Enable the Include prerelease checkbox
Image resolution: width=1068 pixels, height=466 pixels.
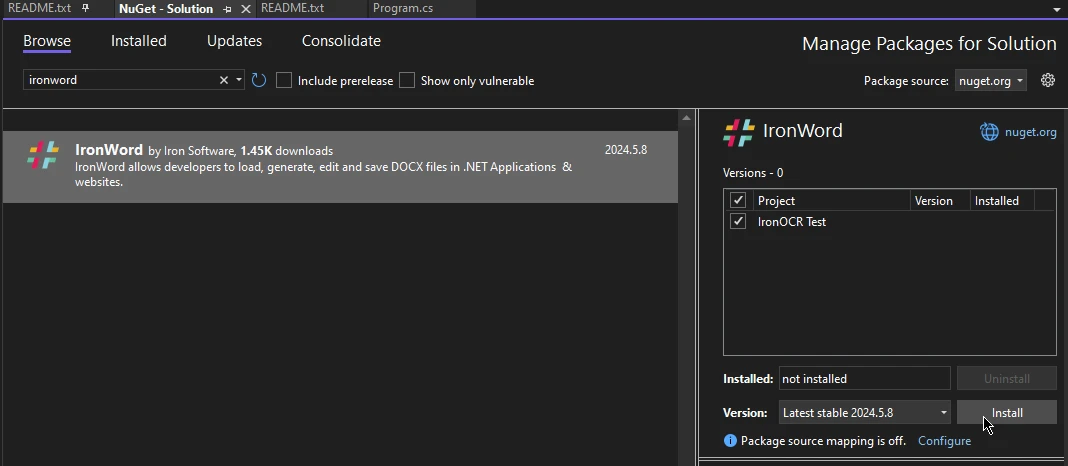[x=284, y=80]
